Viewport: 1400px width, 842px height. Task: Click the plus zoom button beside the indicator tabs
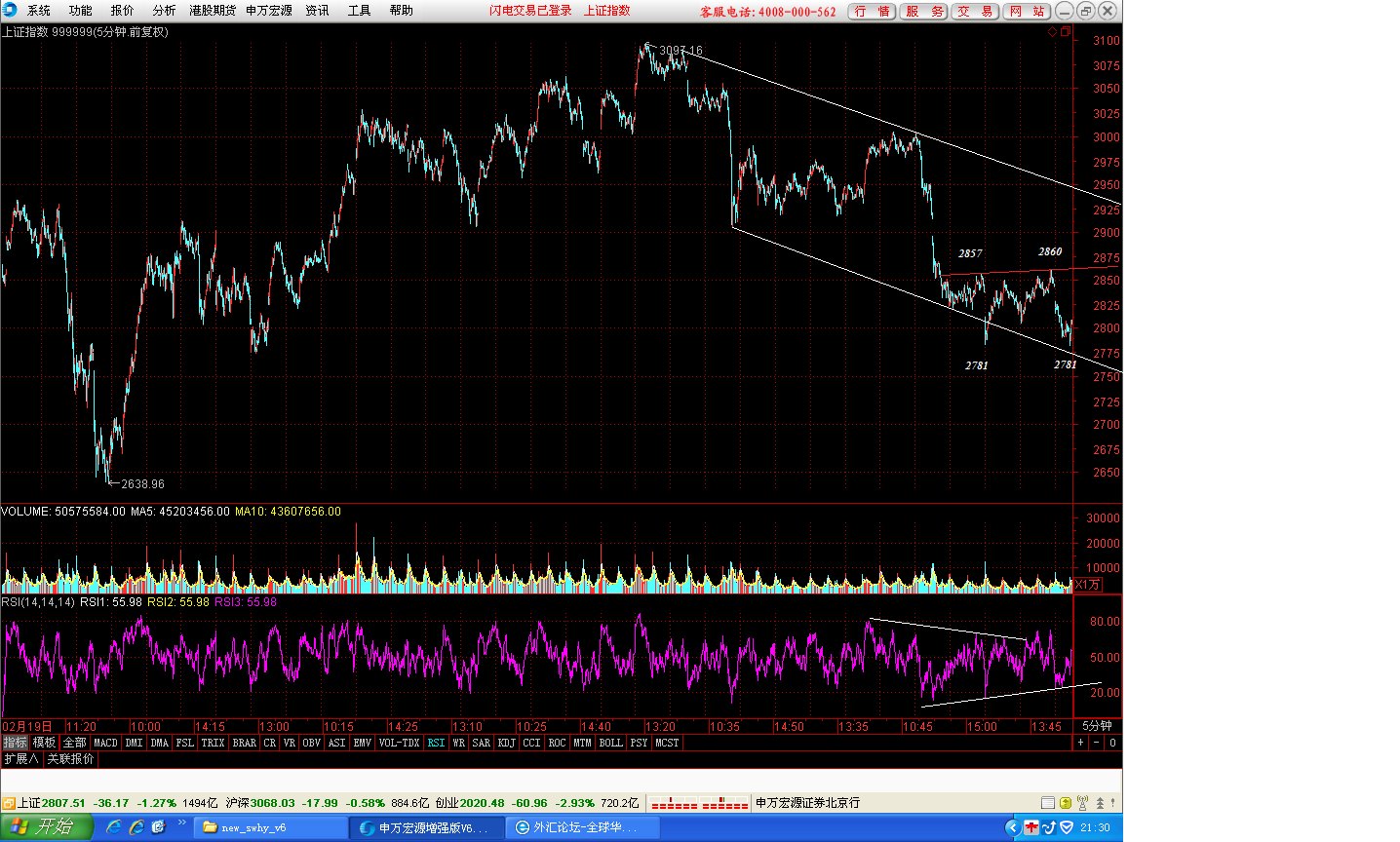[x=1080, y=743]
